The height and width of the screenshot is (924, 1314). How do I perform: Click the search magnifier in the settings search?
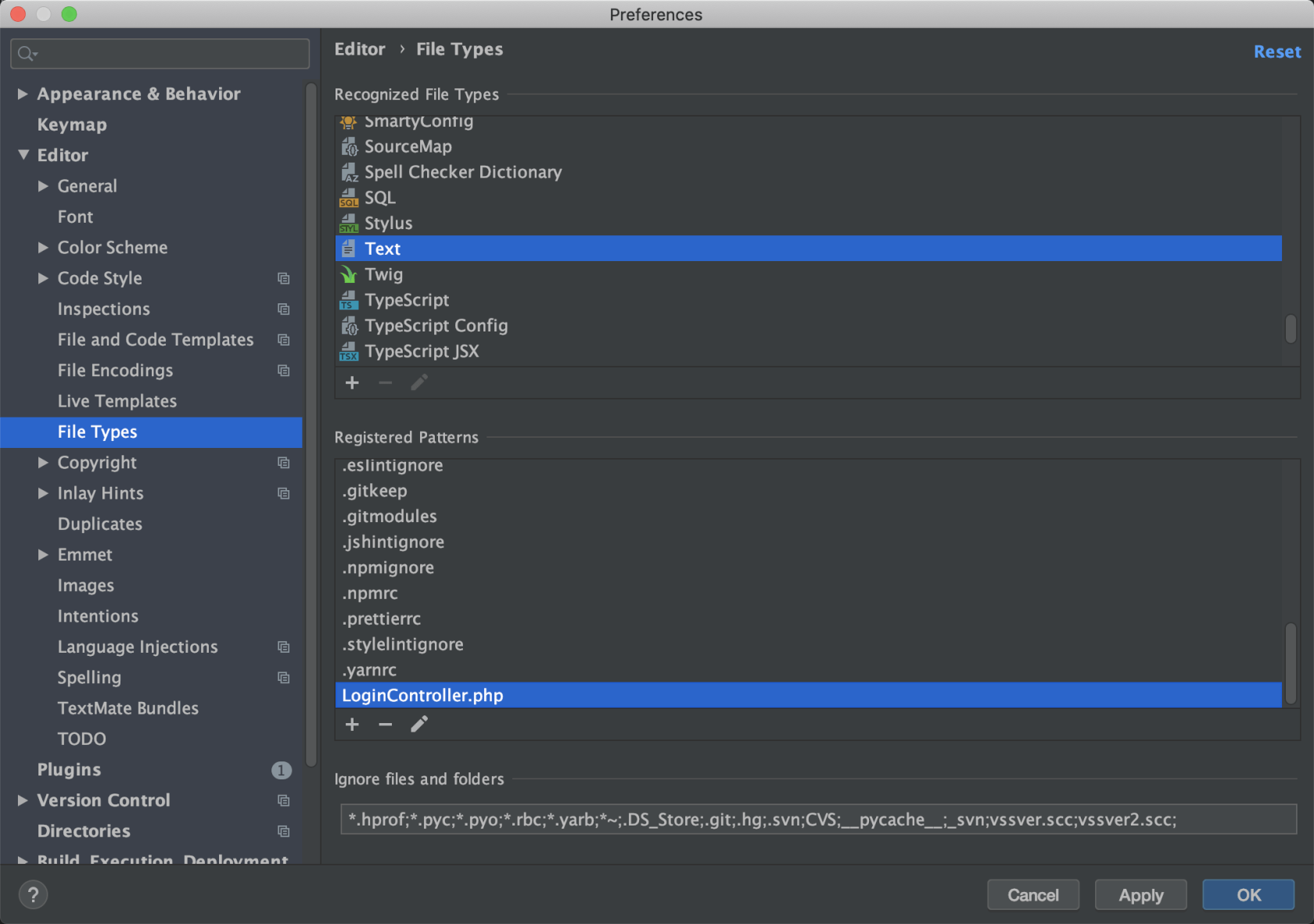coord(26,53)
